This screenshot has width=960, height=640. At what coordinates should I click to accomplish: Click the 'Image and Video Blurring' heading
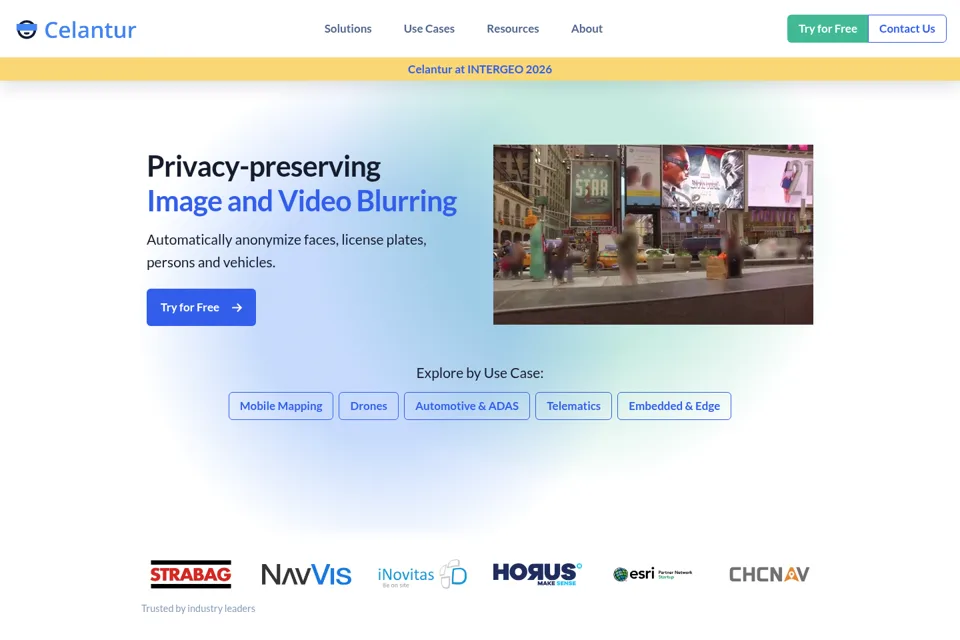[302, 201]
